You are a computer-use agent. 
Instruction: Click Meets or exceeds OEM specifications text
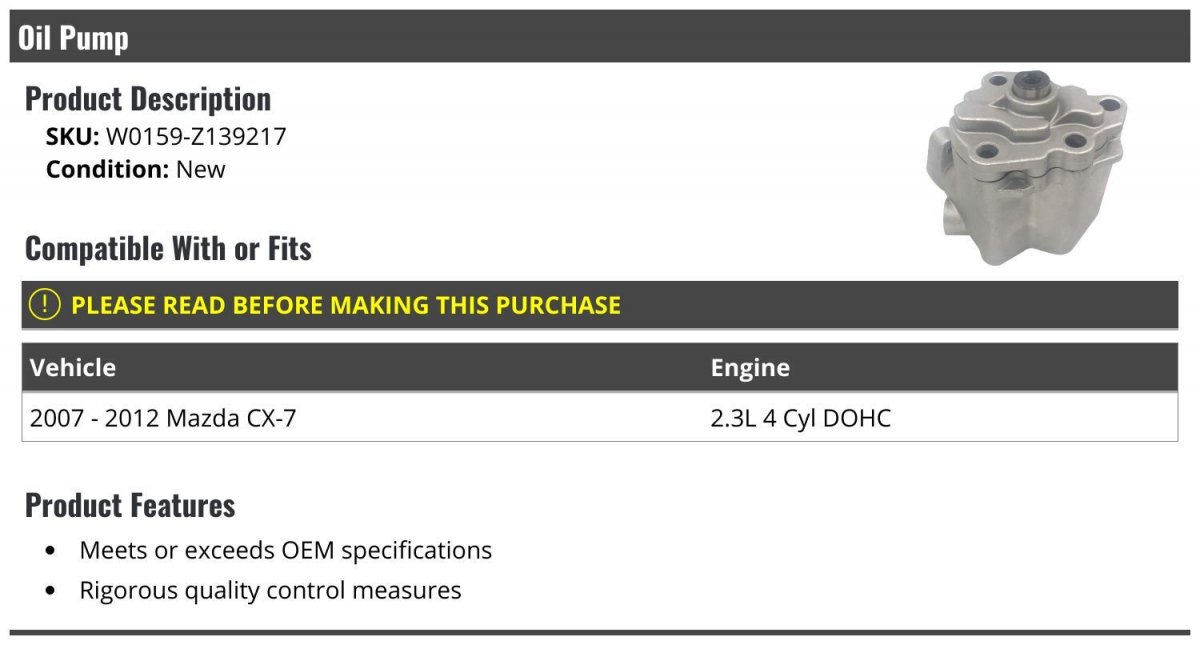tap(285, 550)
